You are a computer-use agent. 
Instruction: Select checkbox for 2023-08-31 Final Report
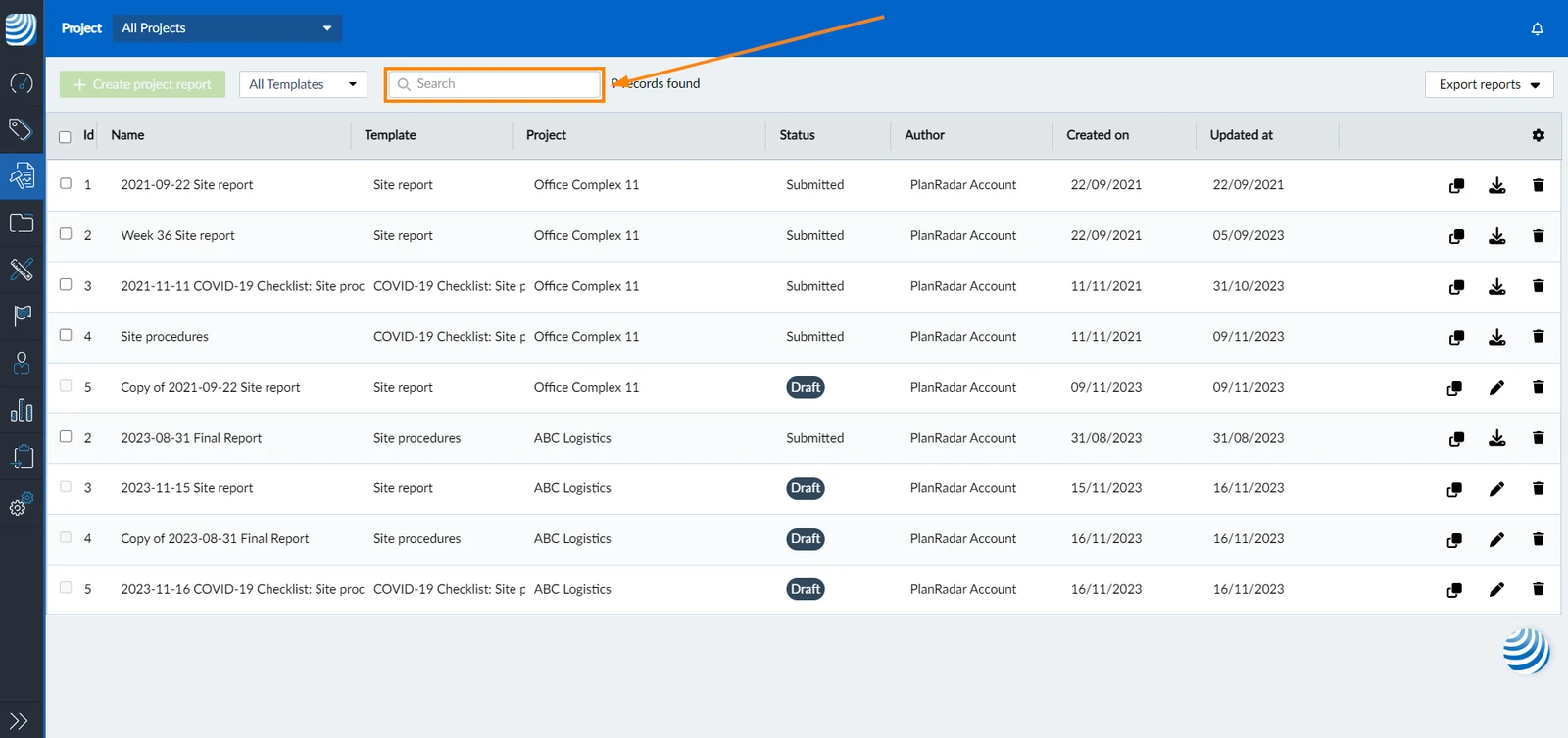tap(66, 436)
